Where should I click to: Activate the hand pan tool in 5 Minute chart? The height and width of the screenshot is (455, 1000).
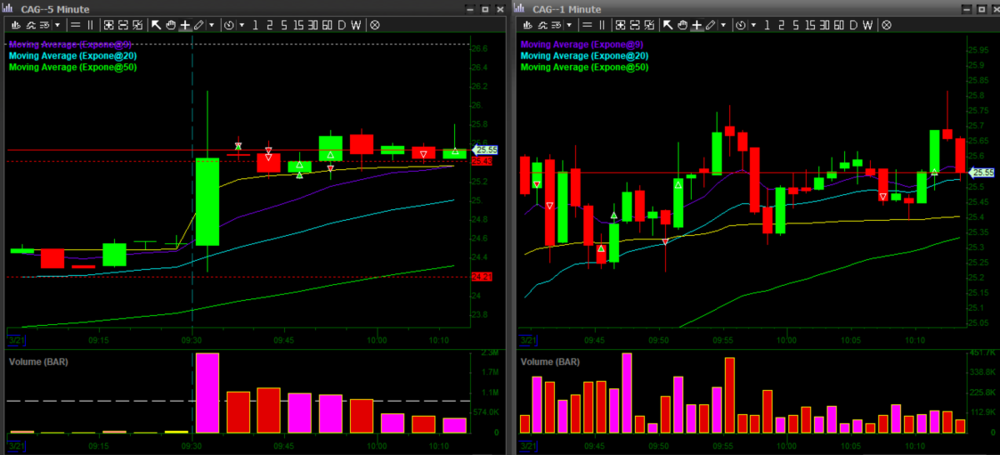click(x=170, y=24)
